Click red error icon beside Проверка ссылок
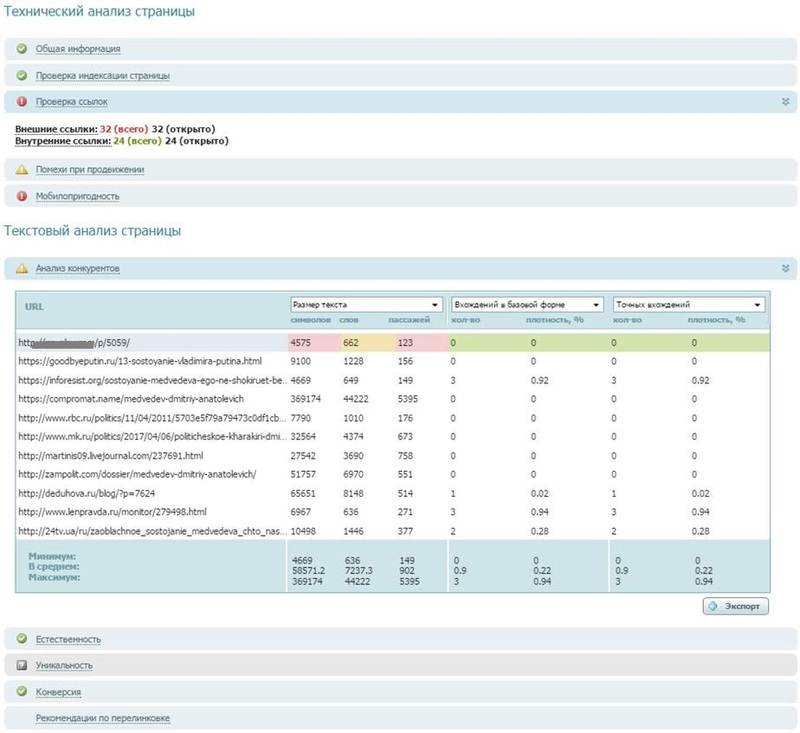800x733 pixels. (x=21, y=101)
